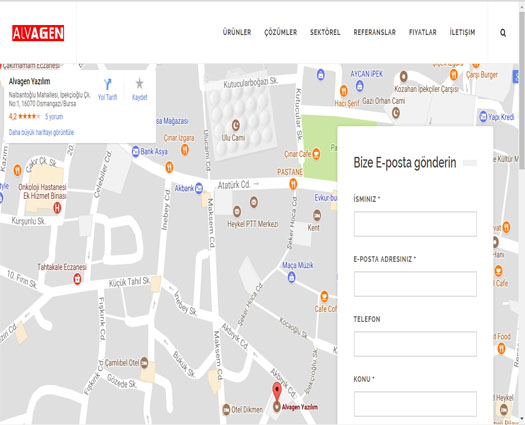Navigate to the İLETİŞİM page
Image resolution: width=525 pixels, height=425 pixels.
pyautogui.click(x=462, y=32)
